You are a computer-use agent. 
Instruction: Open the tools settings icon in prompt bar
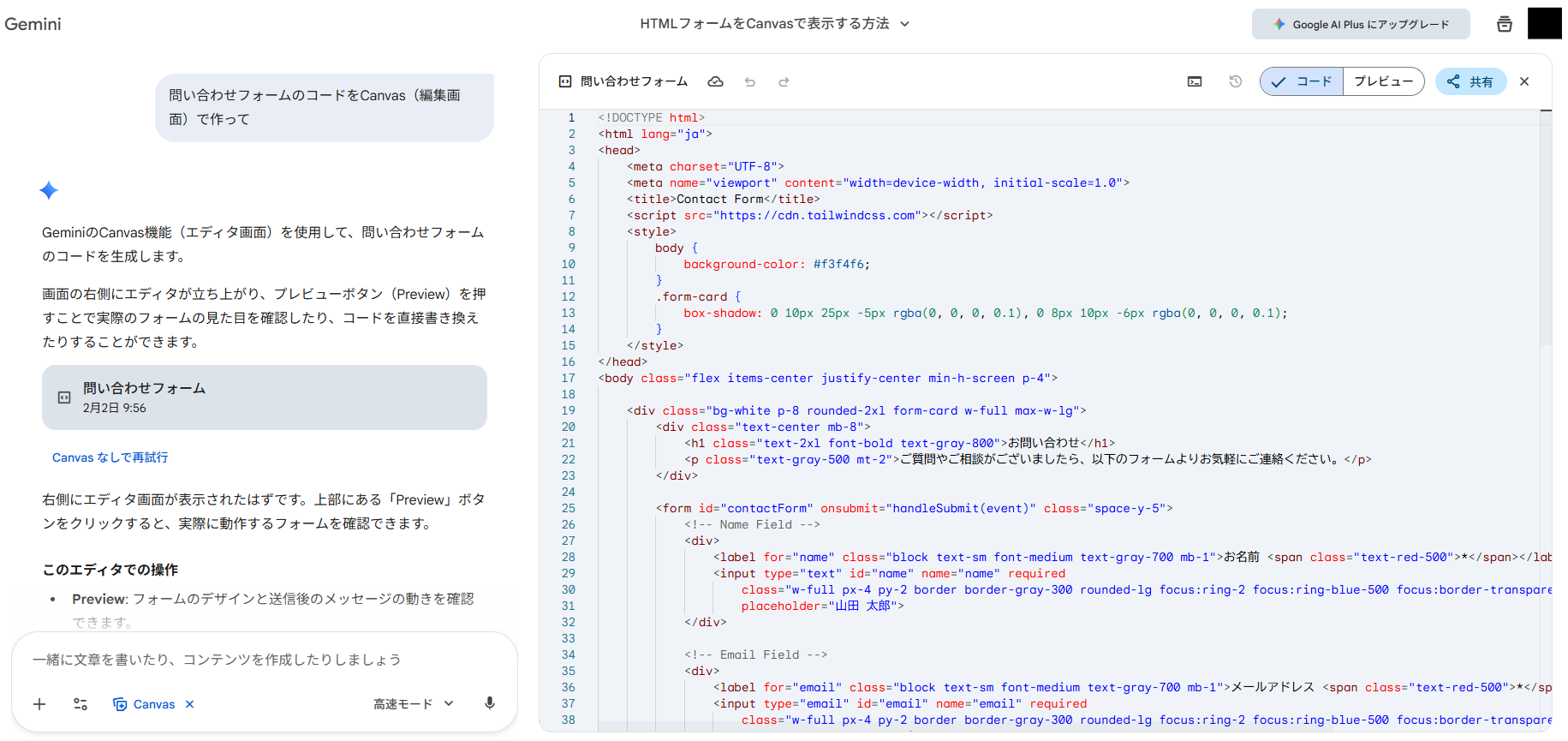click(x=80, y=704)
